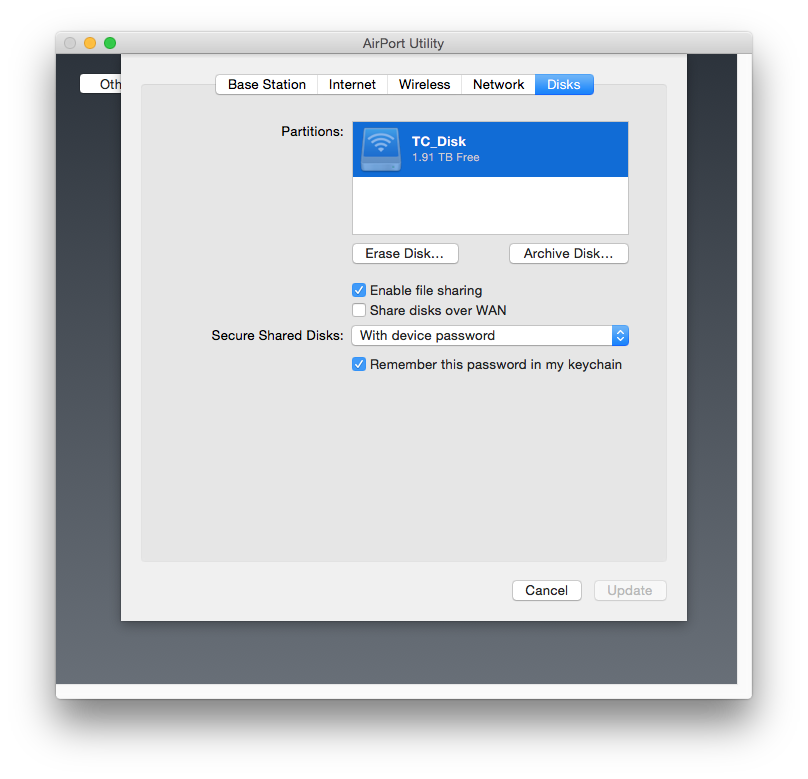This screenshot has width=808, height=779.
Task: Switch to the Internet tab
Action: click(352, 84)
